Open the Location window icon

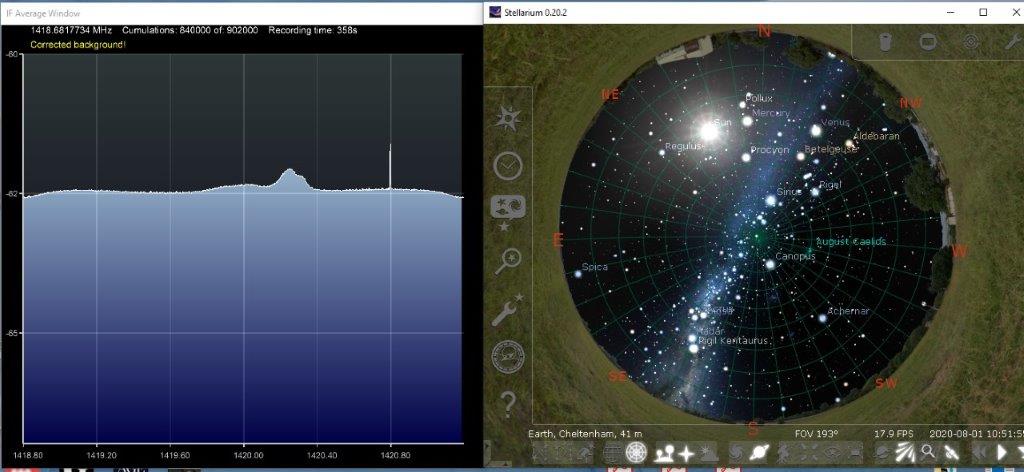point(508,117)
